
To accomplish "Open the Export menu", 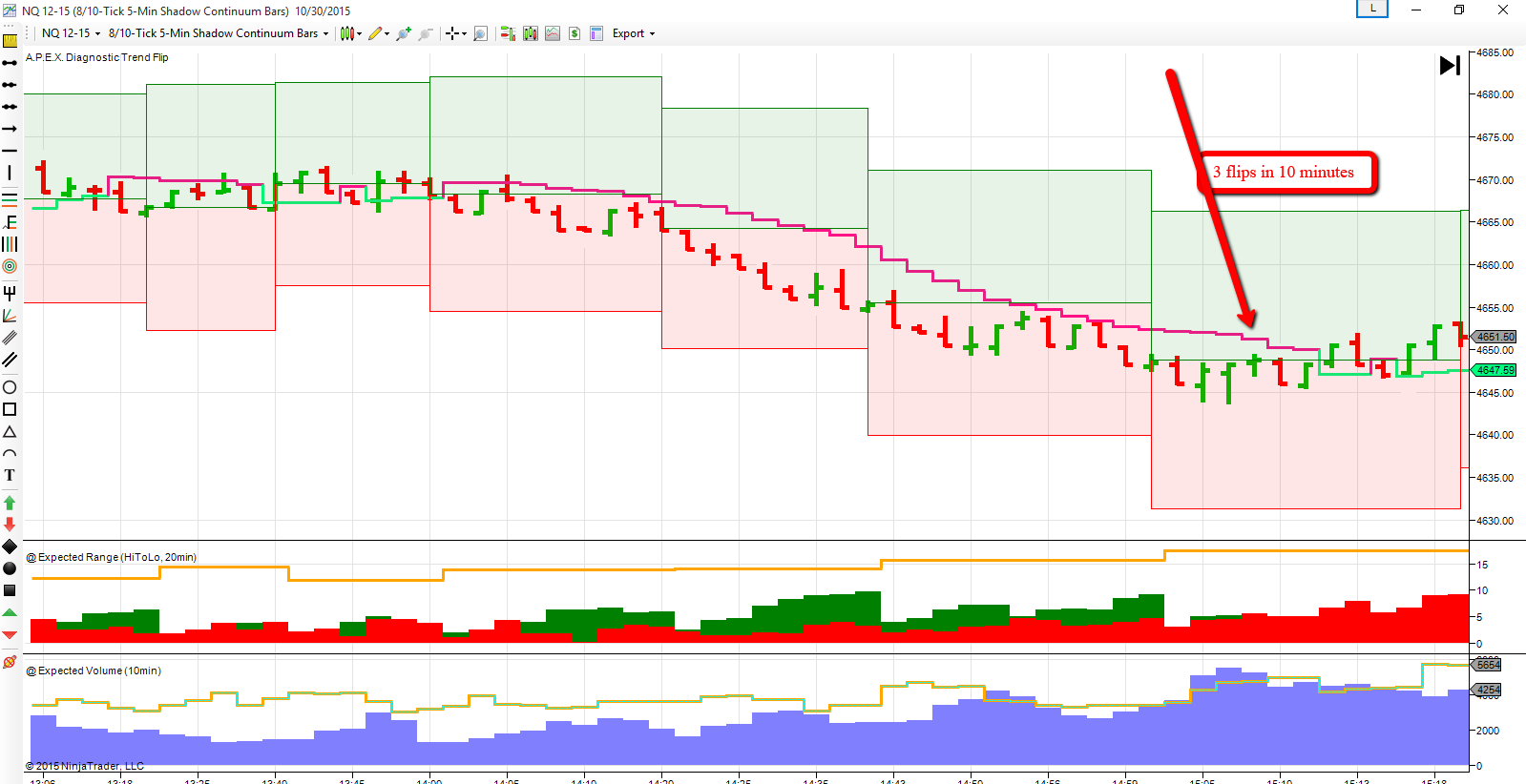I will [634, 33].
